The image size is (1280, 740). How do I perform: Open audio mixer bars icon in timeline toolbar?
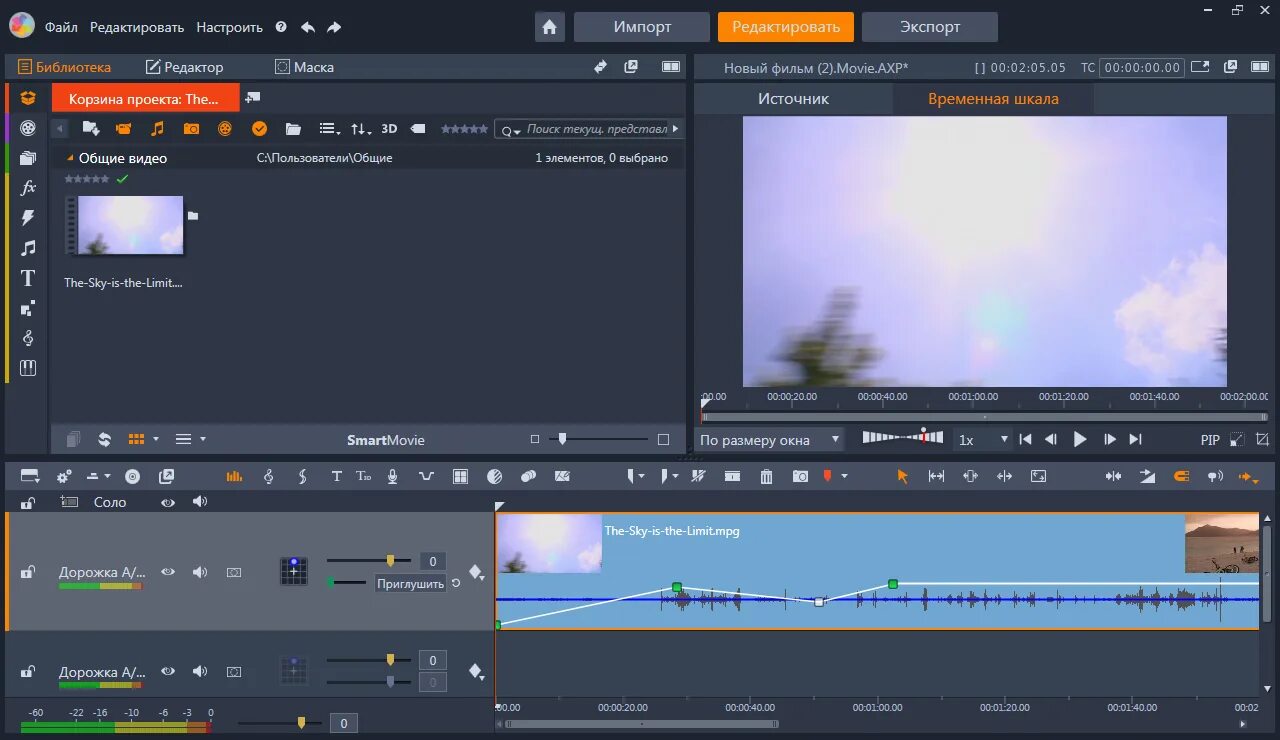click(x=234, y=477)
